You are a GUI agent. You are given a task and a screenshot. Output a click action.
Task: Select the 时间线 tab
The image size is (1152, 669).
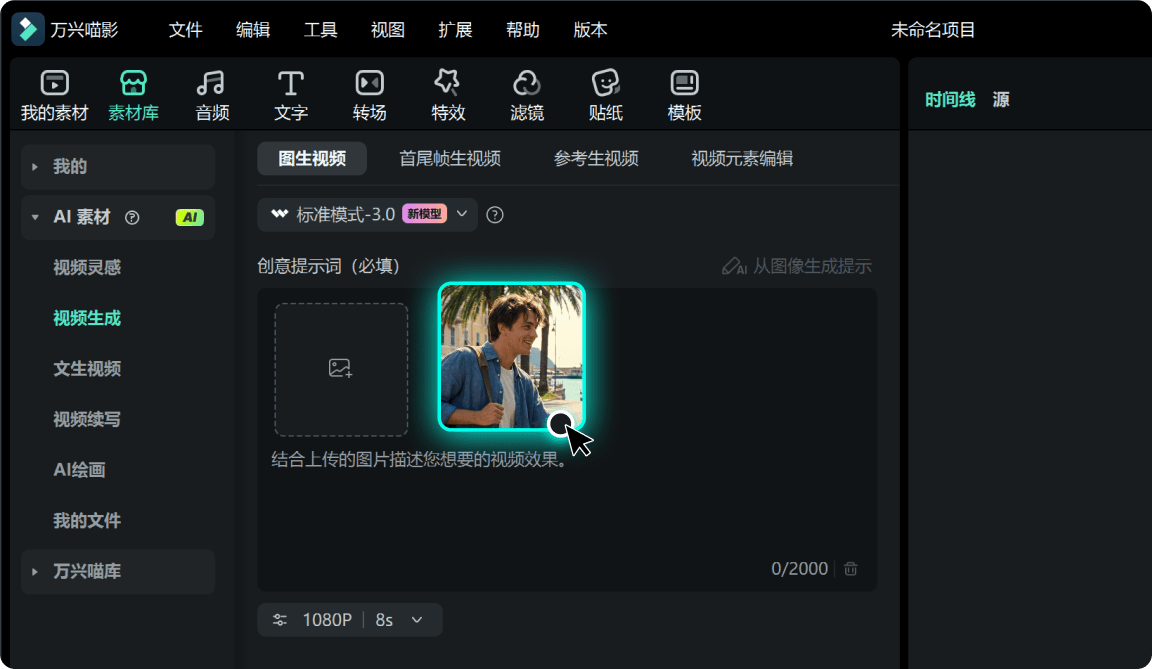coord(950,99)
